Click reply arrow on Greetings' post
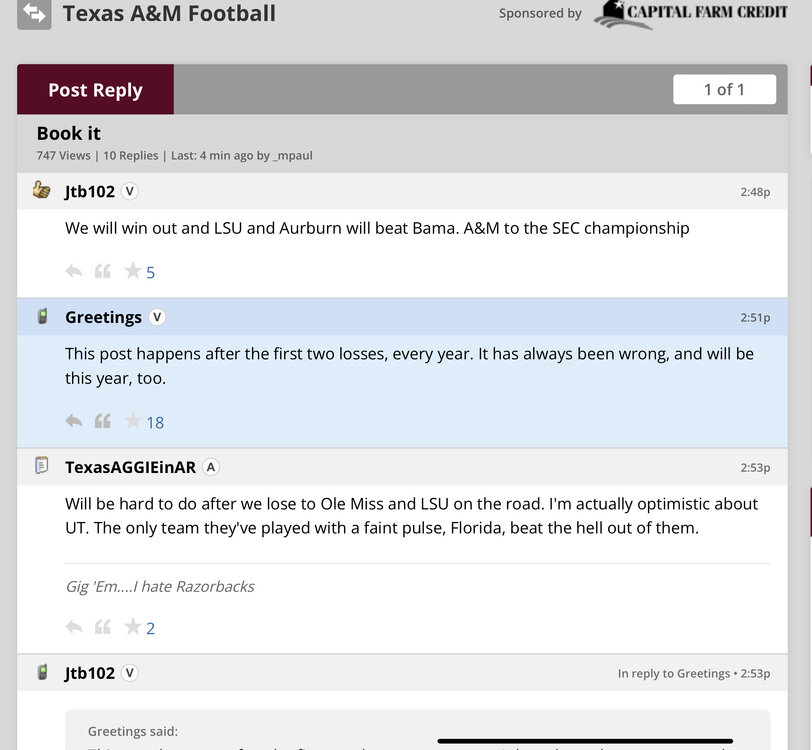This screenshot has height=750, width=812. (74, 421)
